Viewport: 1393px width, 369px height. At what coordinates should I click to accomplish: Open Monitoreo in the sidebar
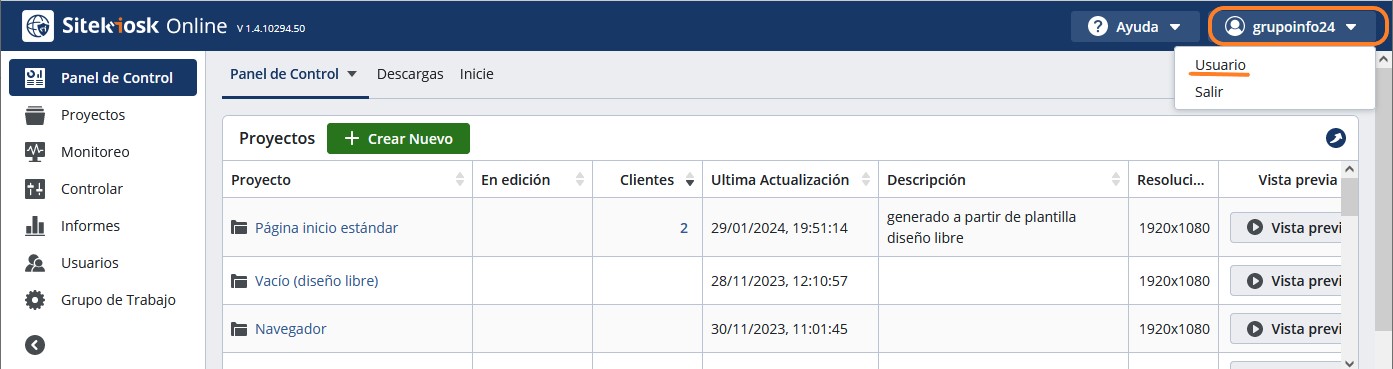point(95,152)
